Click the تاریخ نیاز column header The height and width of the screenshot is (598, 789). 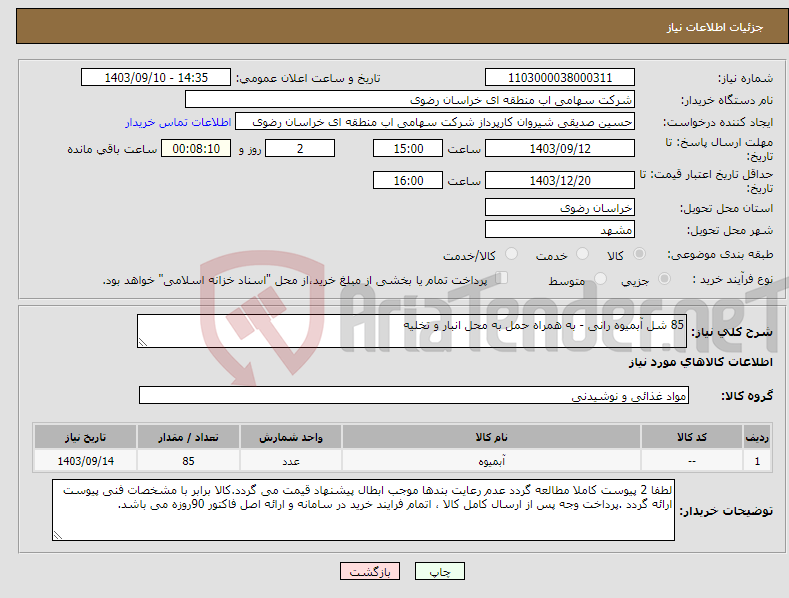point(86,437)
